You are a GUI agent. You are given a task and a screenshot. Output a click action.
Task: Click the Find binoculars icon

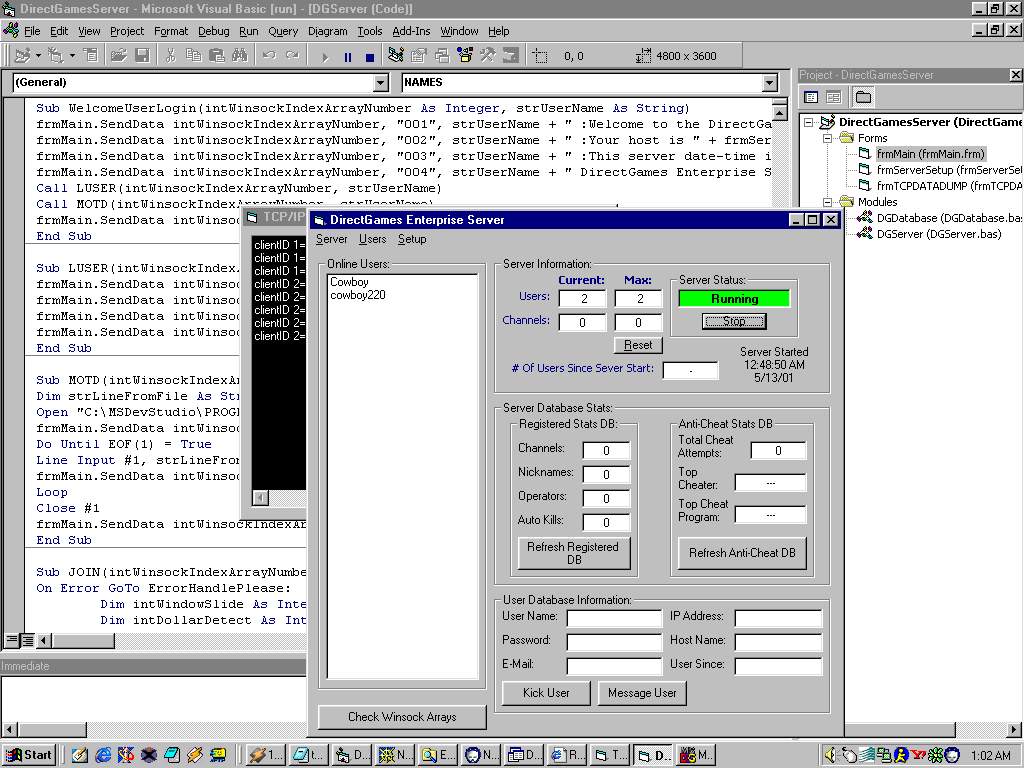[240, 56]
